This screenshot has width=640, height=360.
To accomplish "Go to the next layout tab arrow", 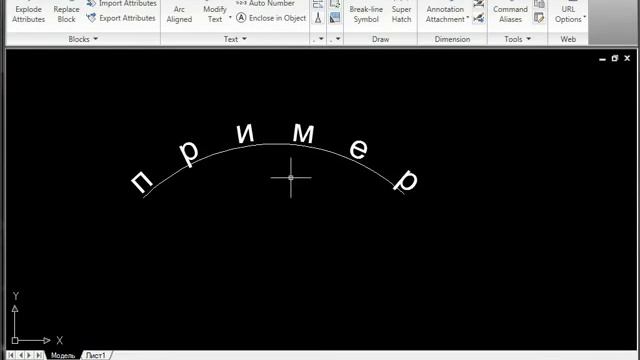I will coord(29,356).
